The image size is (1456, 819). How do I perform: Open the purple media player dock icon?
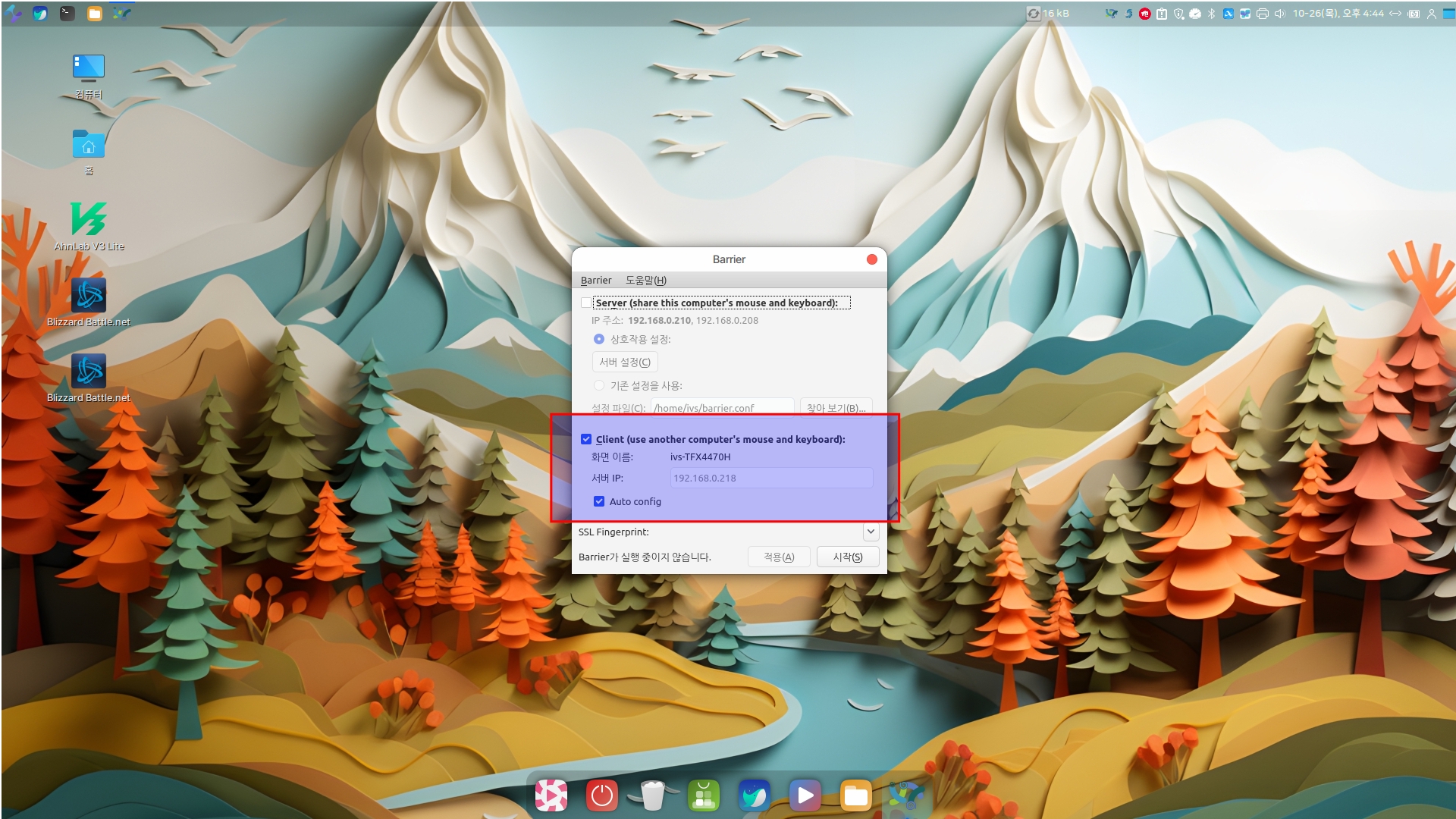pos(805,795)
